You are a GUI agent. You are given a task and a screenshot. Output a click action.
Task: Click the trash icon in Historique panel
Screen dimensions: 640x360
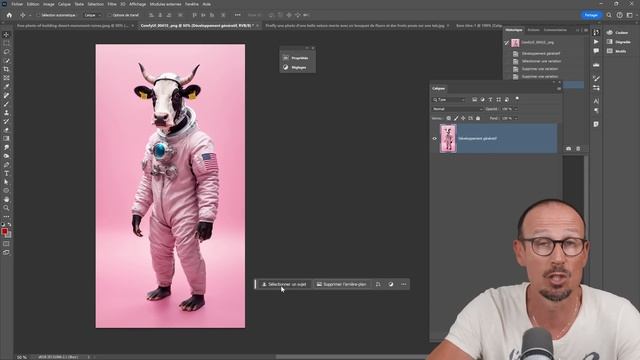pyautogui.click(x=578, y=149)
